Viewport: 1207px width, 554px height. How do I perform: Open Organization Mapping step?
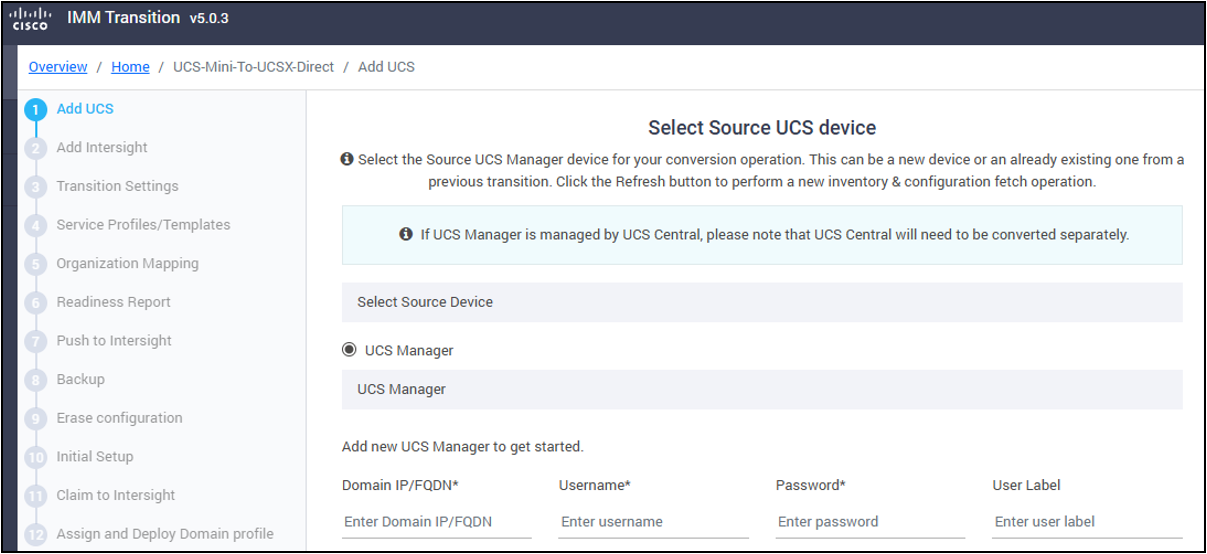click(x=128, y=263)
